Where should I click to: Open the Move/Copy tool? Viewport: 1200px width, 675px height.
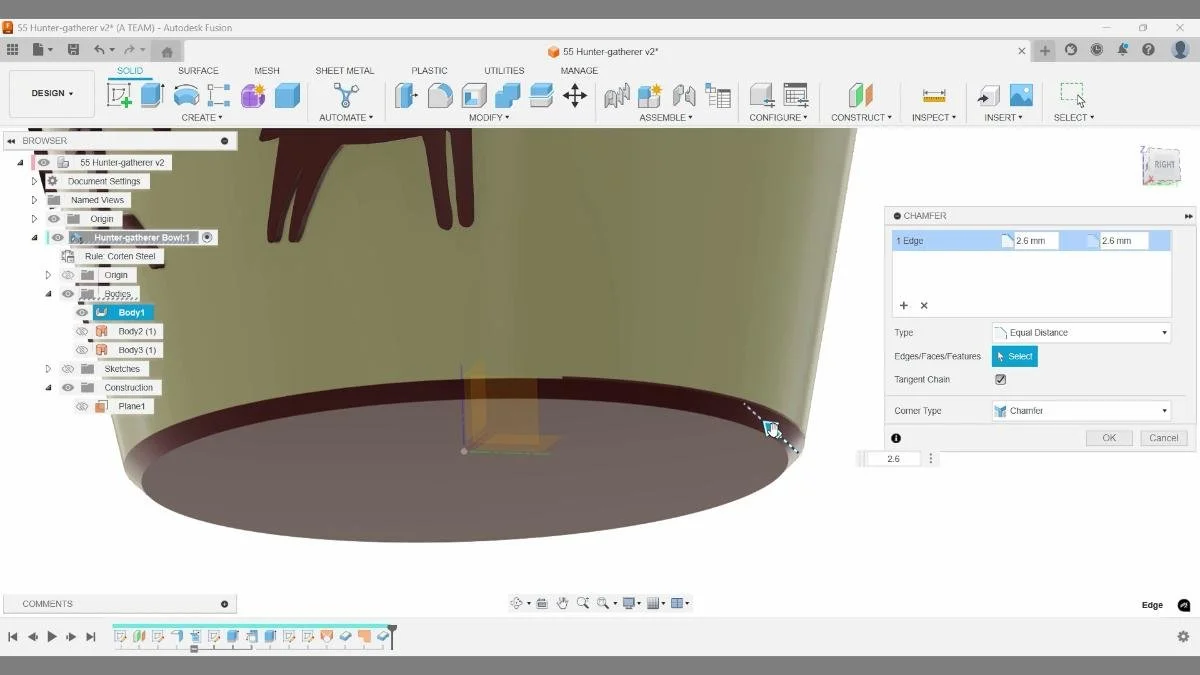[x=575, y=95]
